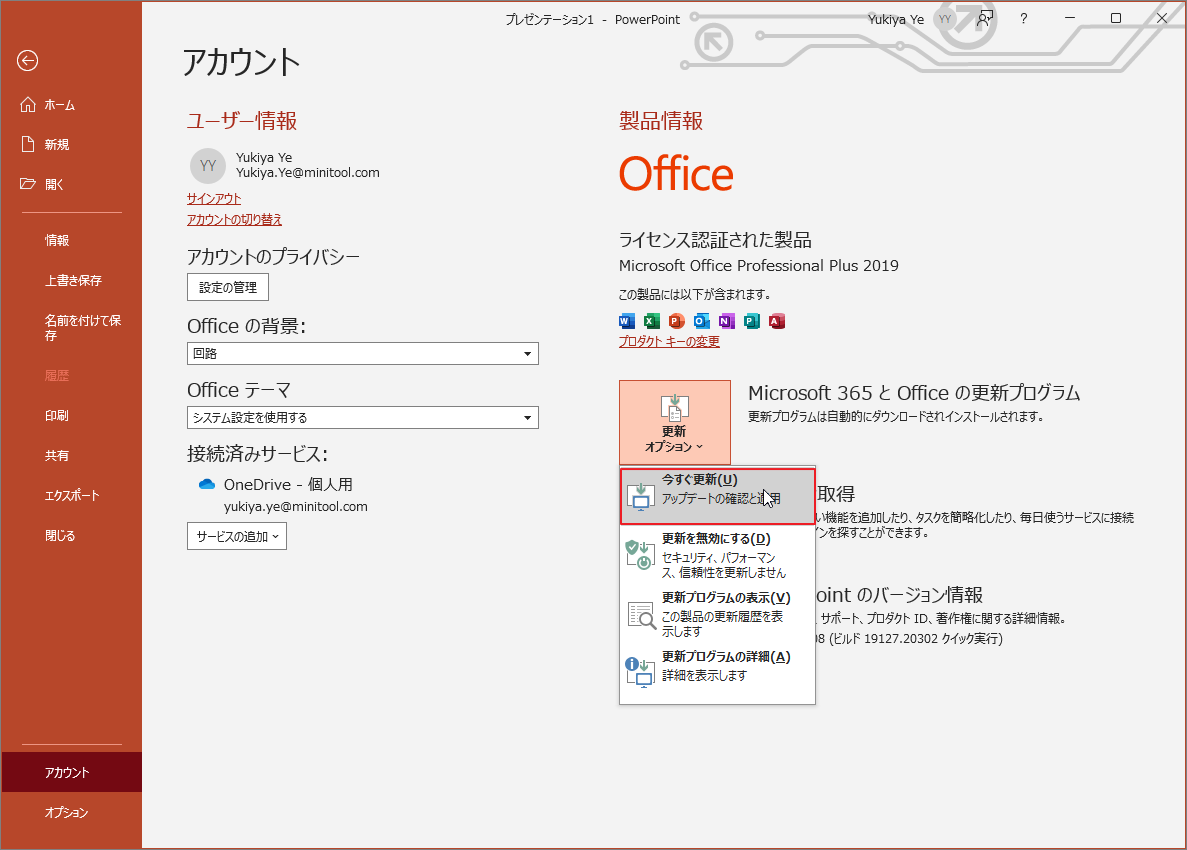Click the Publisher product icon

coord(751,321)
